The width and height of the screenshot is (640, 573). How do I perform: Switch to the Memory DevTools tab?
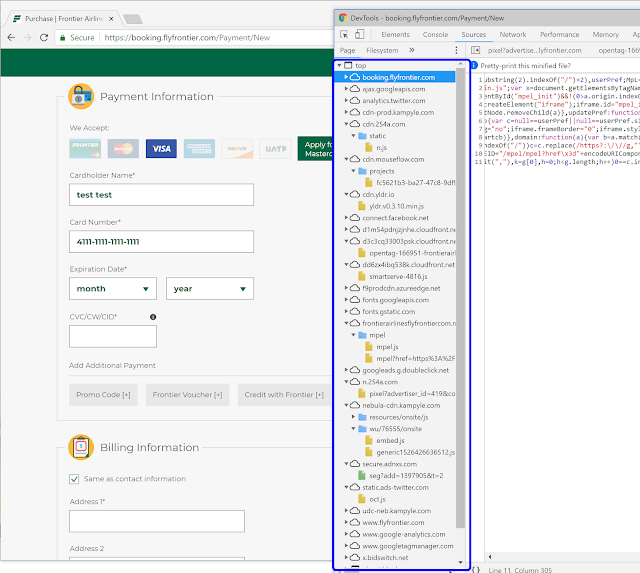click(605, 35)
